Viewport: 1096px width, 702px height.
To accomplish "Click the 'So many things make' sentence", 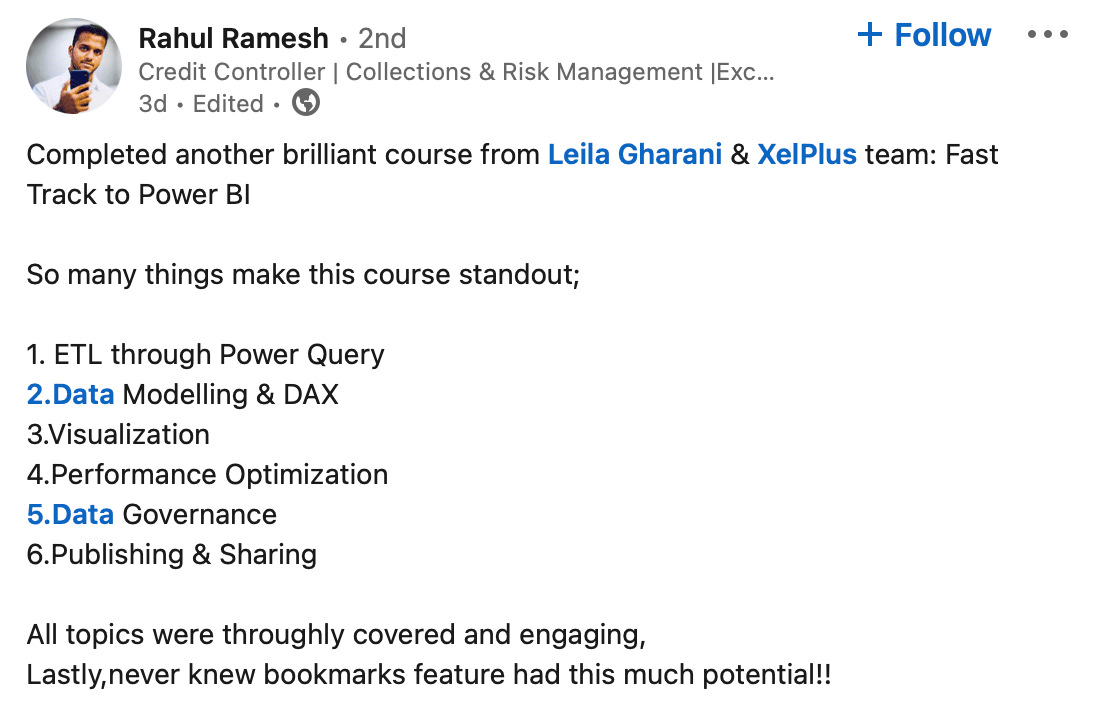I will (303, 275).
